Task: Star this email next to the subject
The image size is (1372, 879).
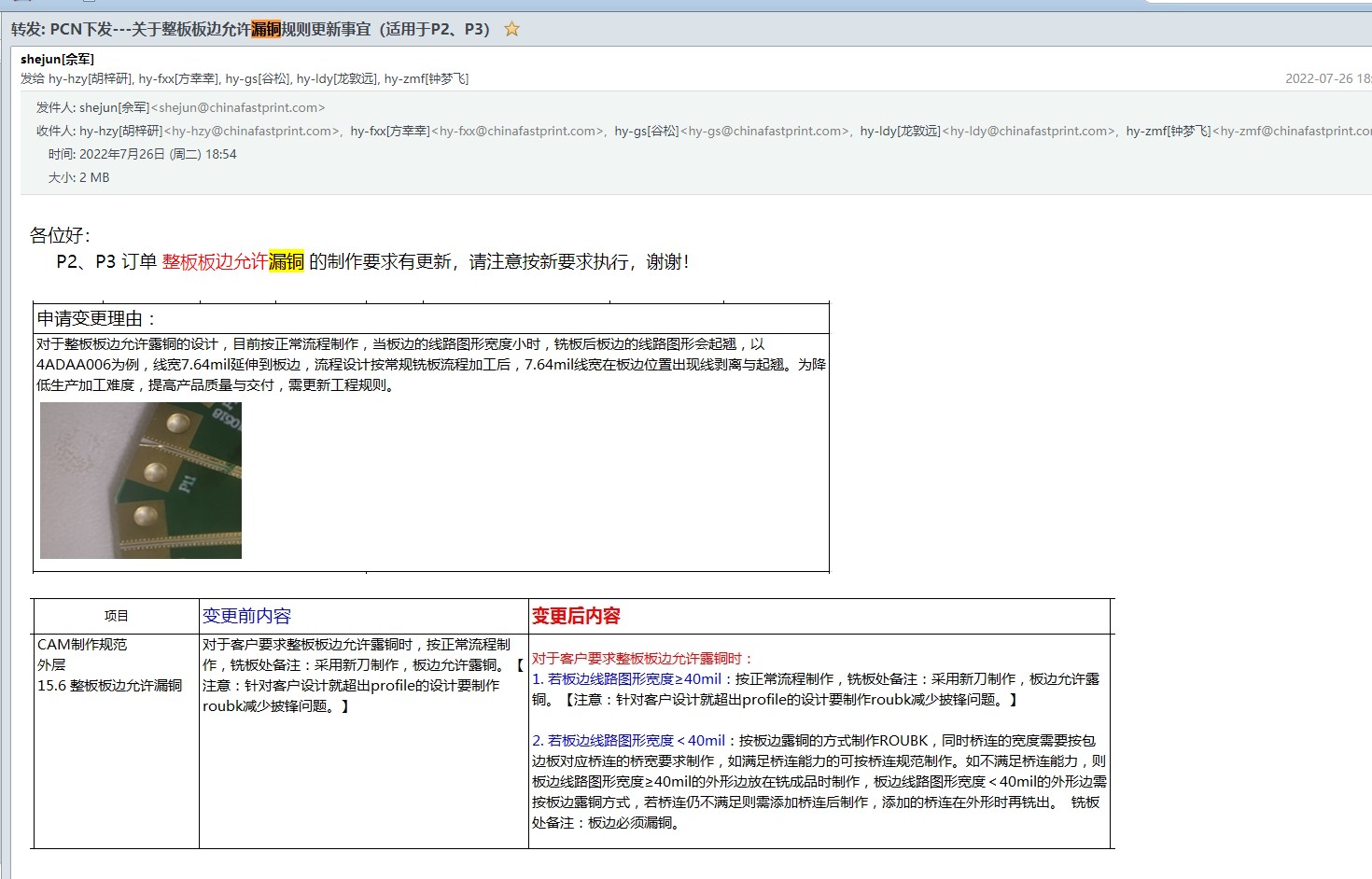Action: [511, 29]
